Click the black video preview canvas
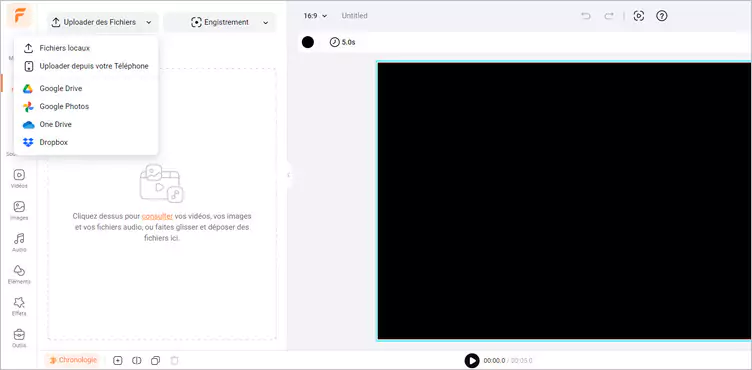Viewport: 752px width, 370px height. 564,201
